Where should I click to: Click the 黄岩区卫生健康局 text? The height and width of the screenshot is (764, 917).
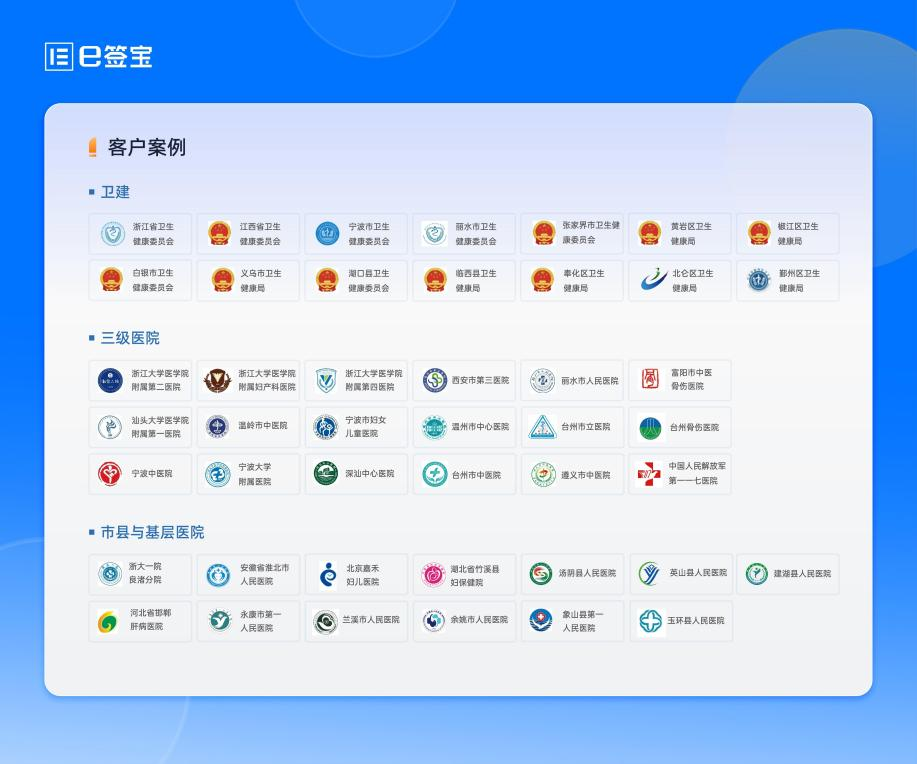tap(691, 233)
